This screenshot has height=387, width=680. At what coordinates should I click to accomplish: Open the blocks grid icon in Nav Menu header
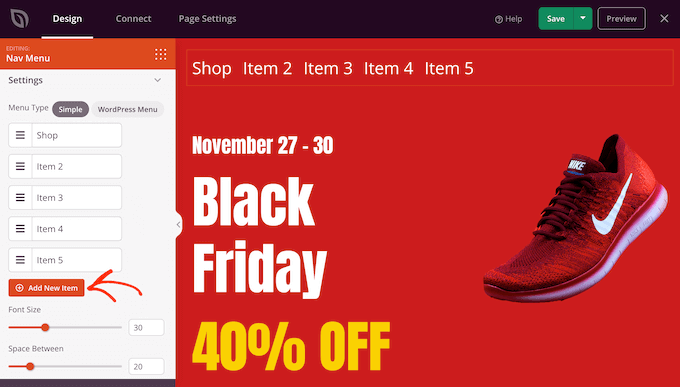(x=160, y=54)
